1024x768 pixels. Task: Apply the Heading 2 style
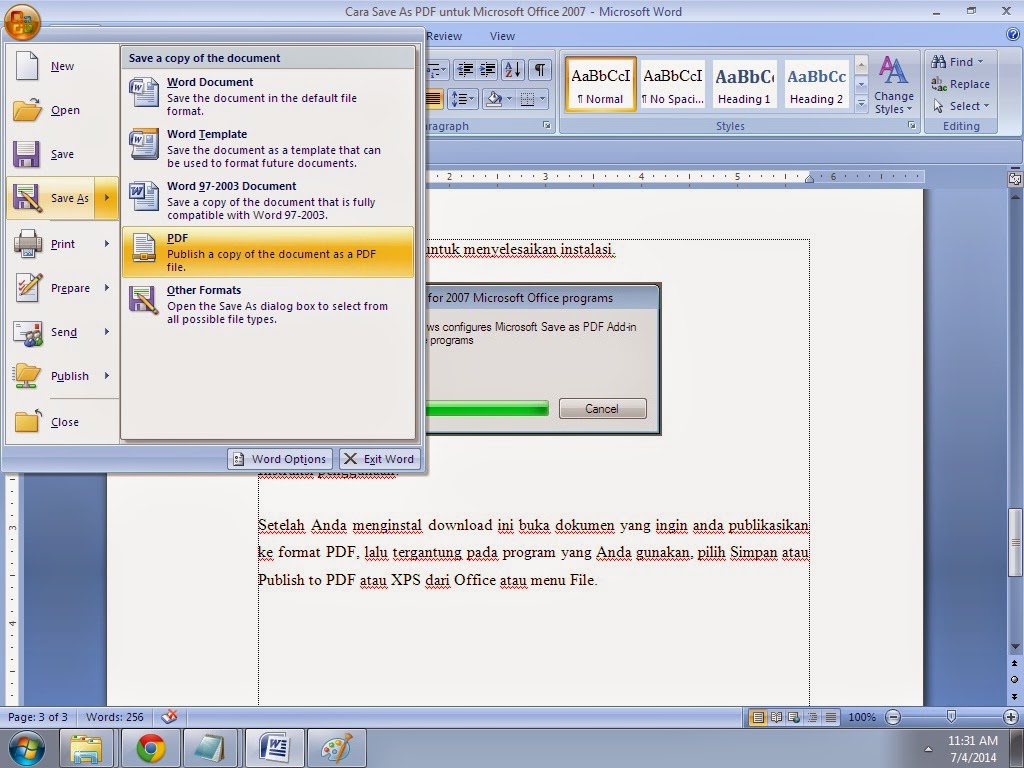pos(816,84)
